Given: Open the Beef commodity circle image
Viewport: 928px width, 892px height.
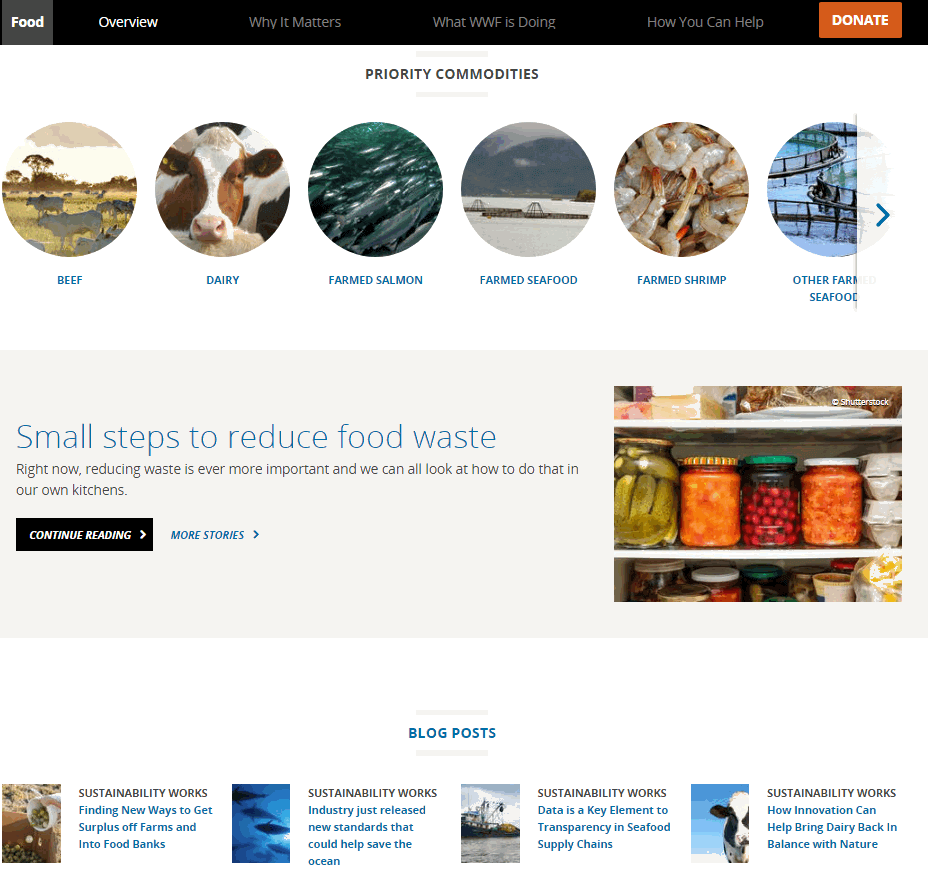Looking at the screenshot, I should coord(69,189).
